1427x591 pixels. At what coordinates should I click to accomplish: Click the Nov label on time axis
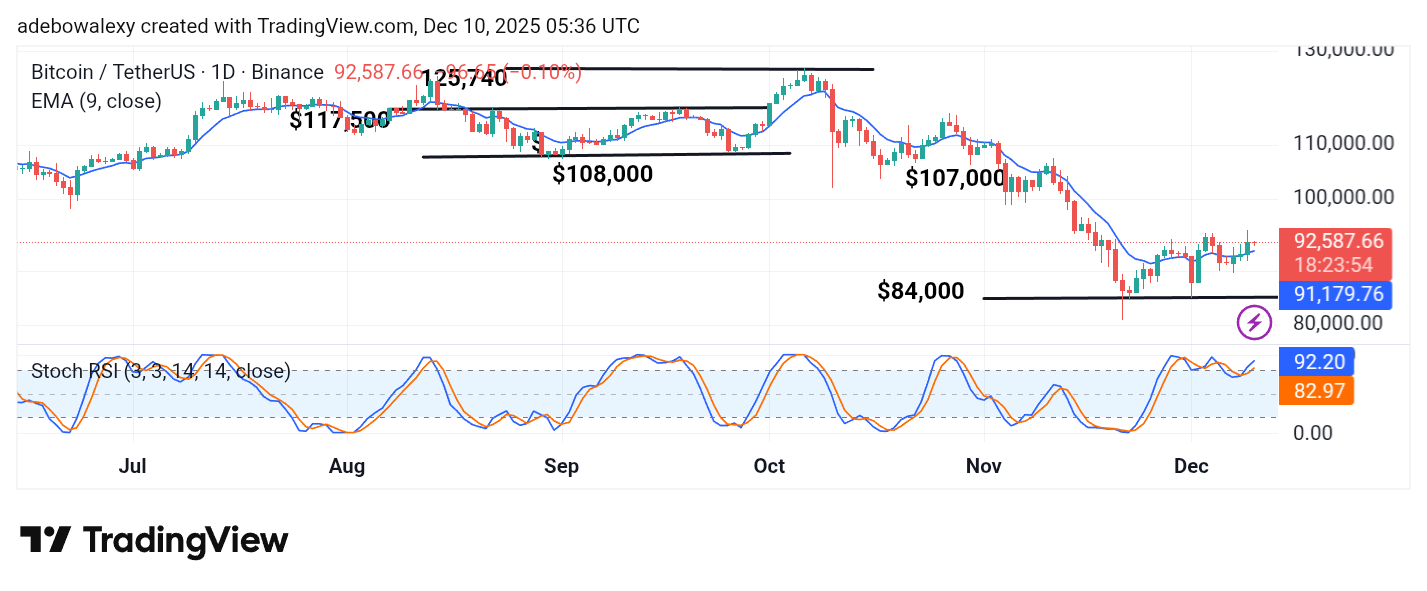point(984,467)
